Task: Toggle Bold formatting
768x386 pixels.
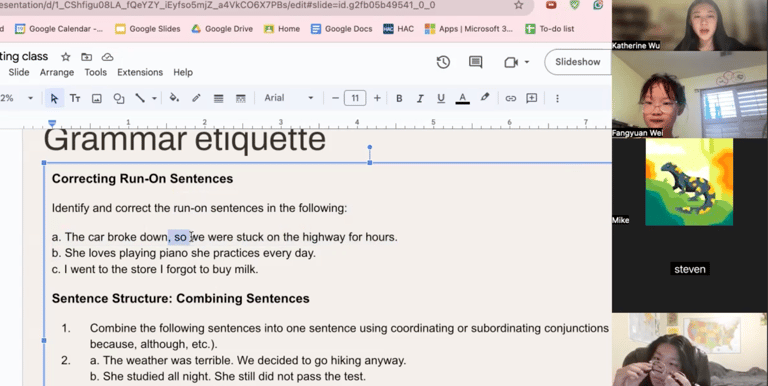Action: coord(399,98)
